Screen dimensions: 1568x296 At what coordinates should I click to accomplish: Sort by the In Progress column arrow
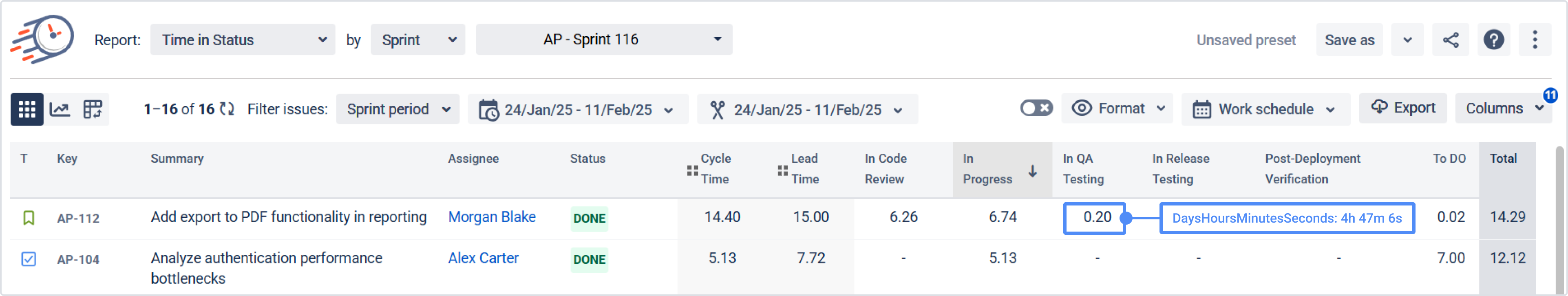[1032, 171]
